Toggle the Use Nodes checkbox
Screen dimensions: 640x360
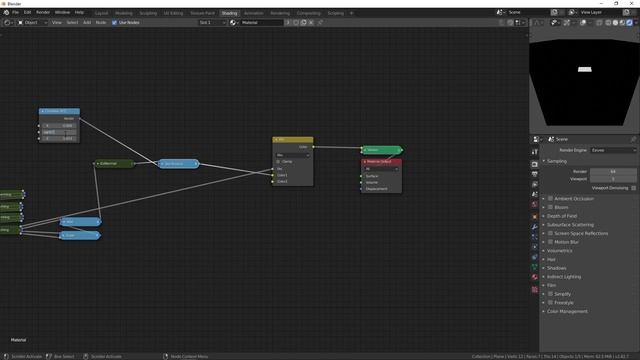tap(114, 22)
